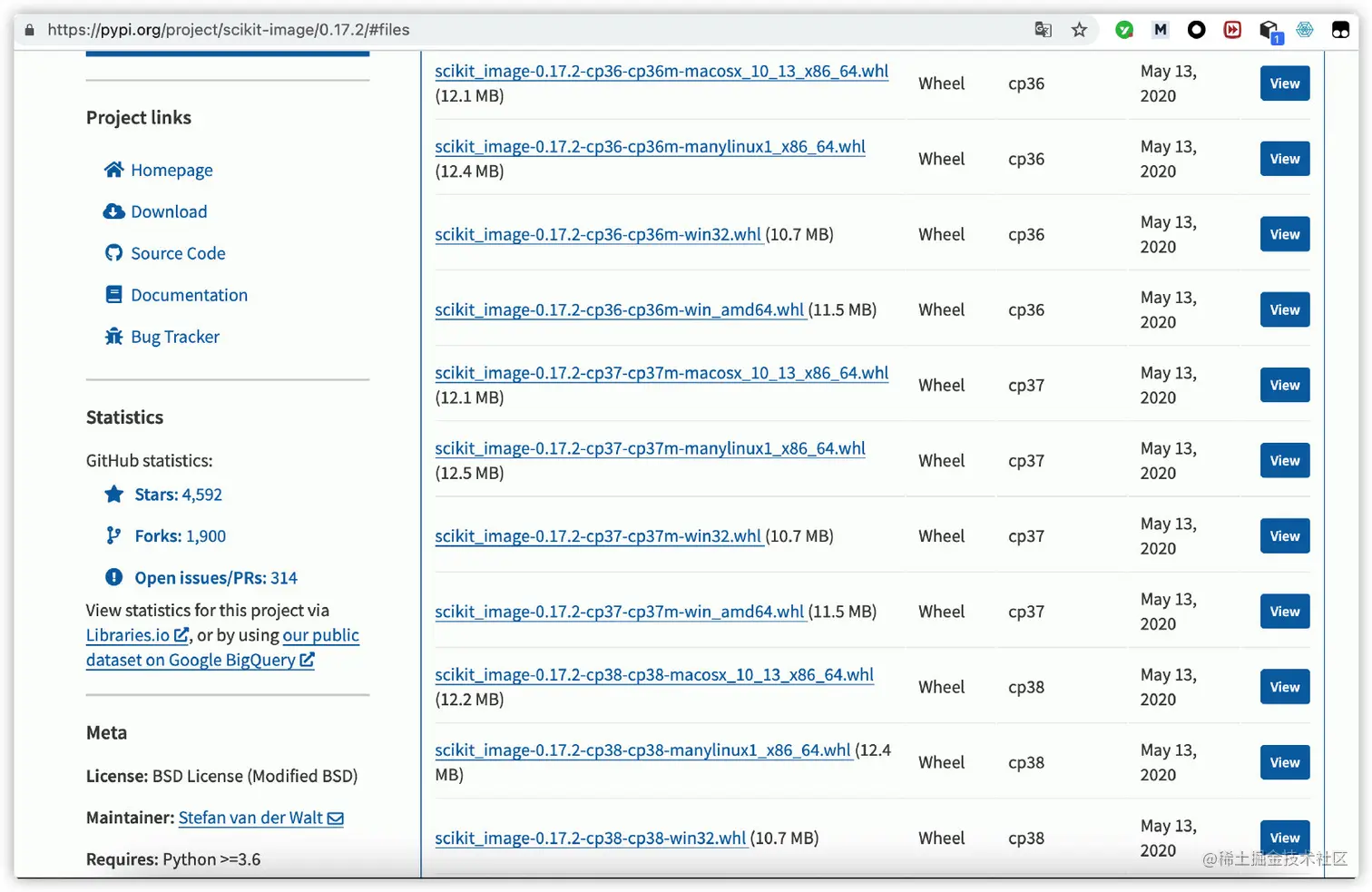1372x892 pixels.
Task: Open the Stars: 4,592 link
Action: pos(178,495)
